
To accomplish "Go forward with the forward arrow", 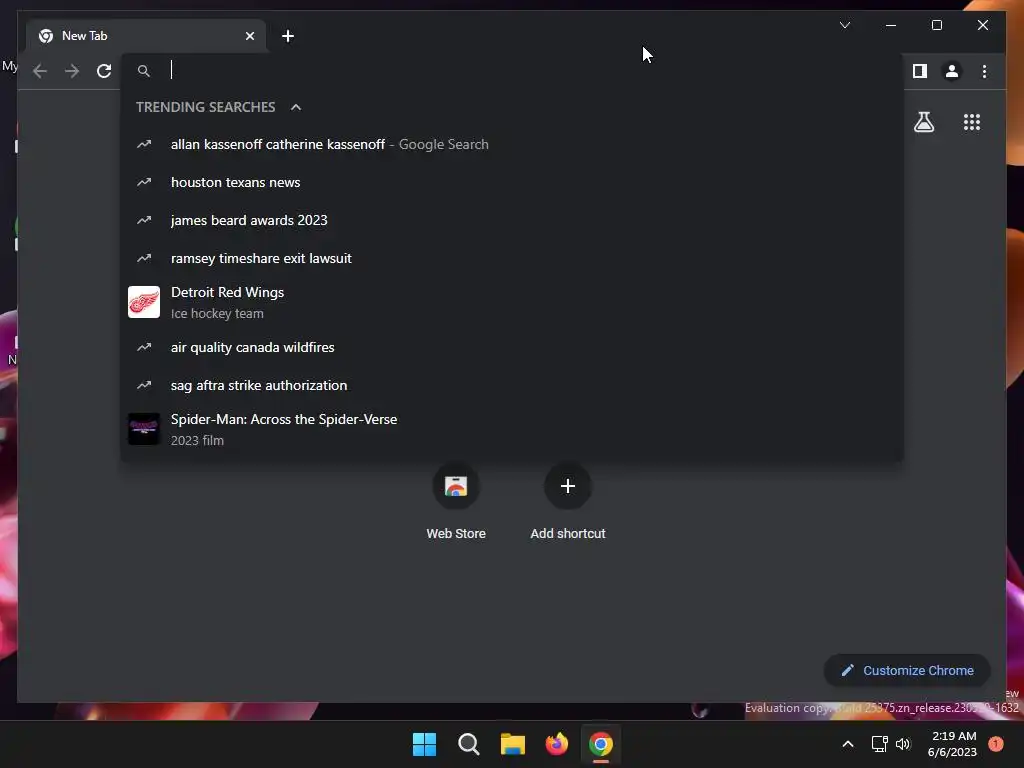I will pos(72,71).
